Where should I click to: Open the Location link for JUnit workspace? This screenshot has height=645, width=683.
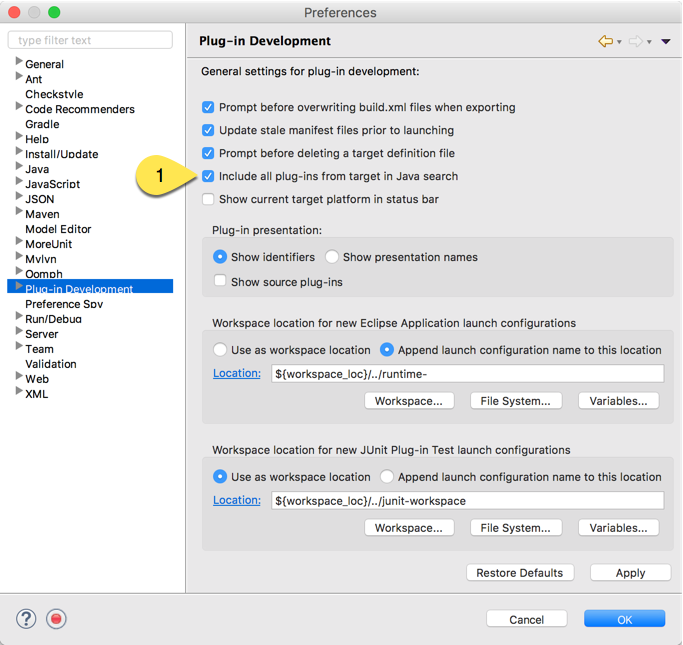pos(236,500)
